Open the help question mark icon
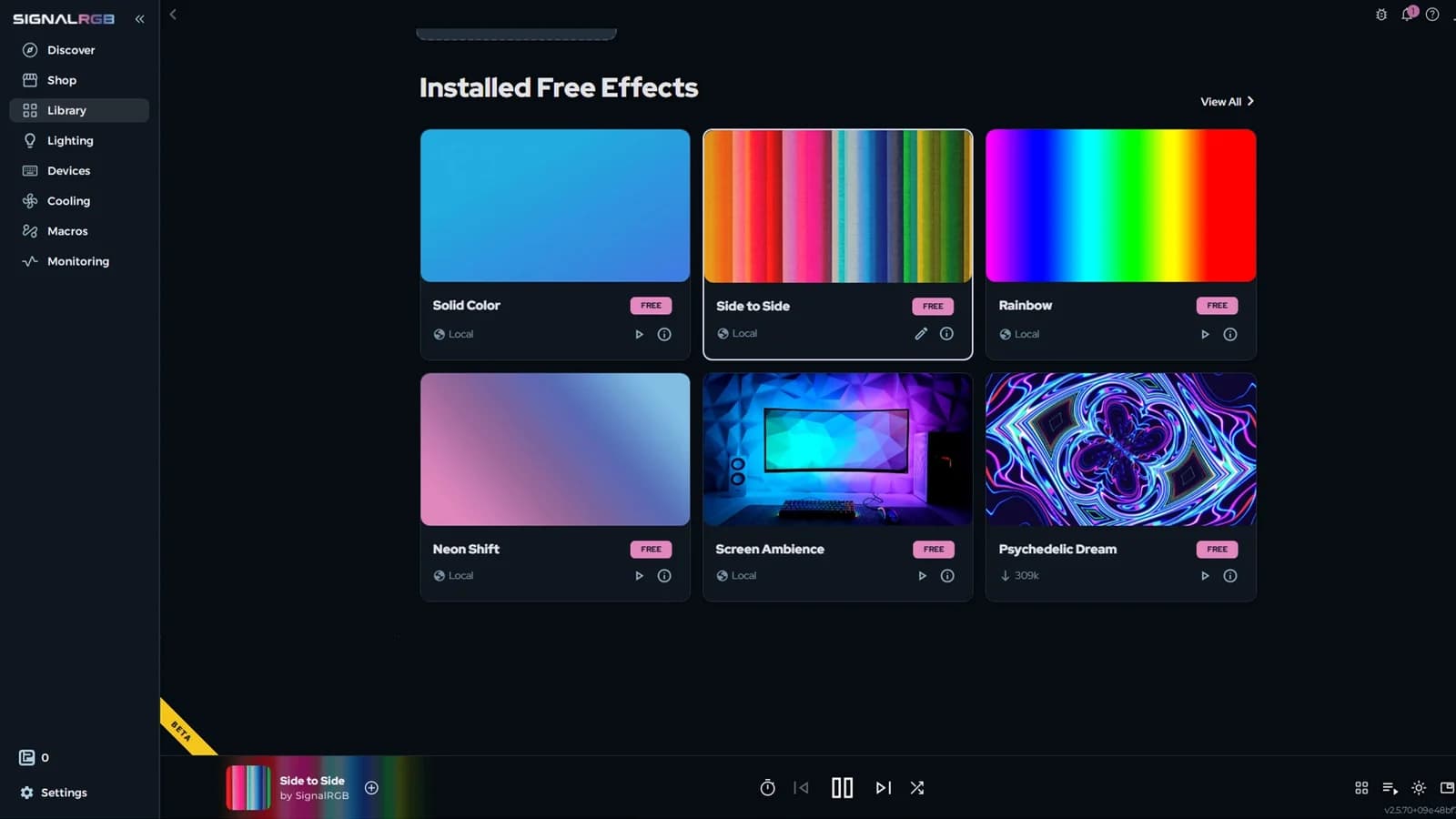The width and height of the screenshot is (1456, 819). (1432, 14)
